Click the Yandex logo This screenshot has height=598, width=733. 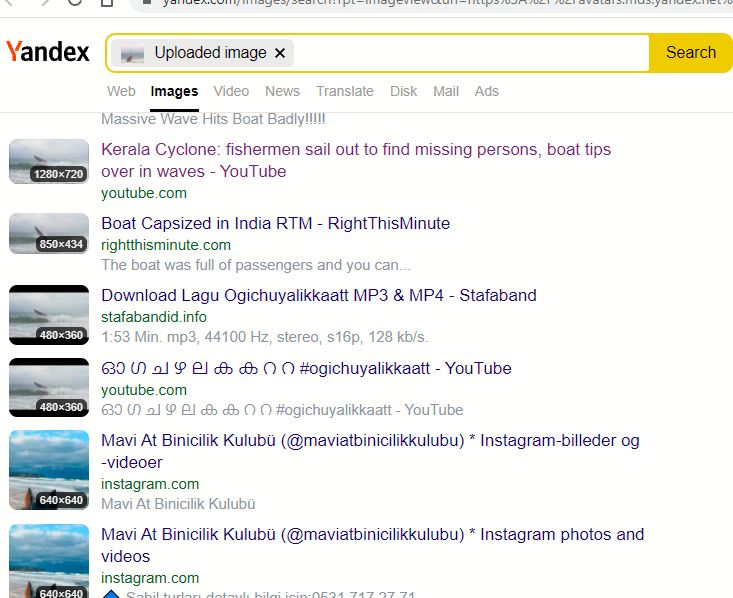(48, 52)
